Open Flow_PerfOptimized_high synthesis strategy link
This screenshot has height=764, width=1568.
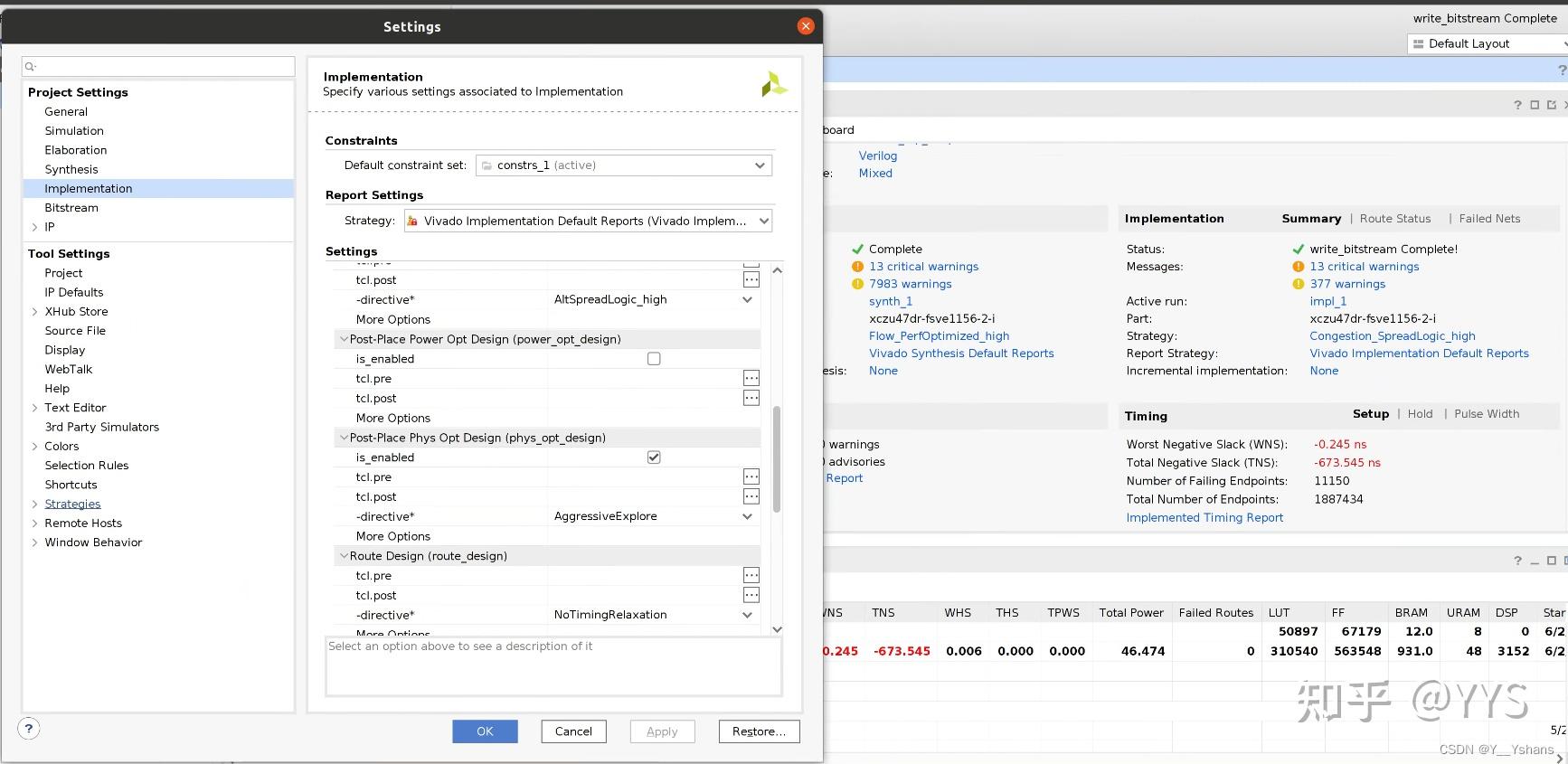(939, 336)
